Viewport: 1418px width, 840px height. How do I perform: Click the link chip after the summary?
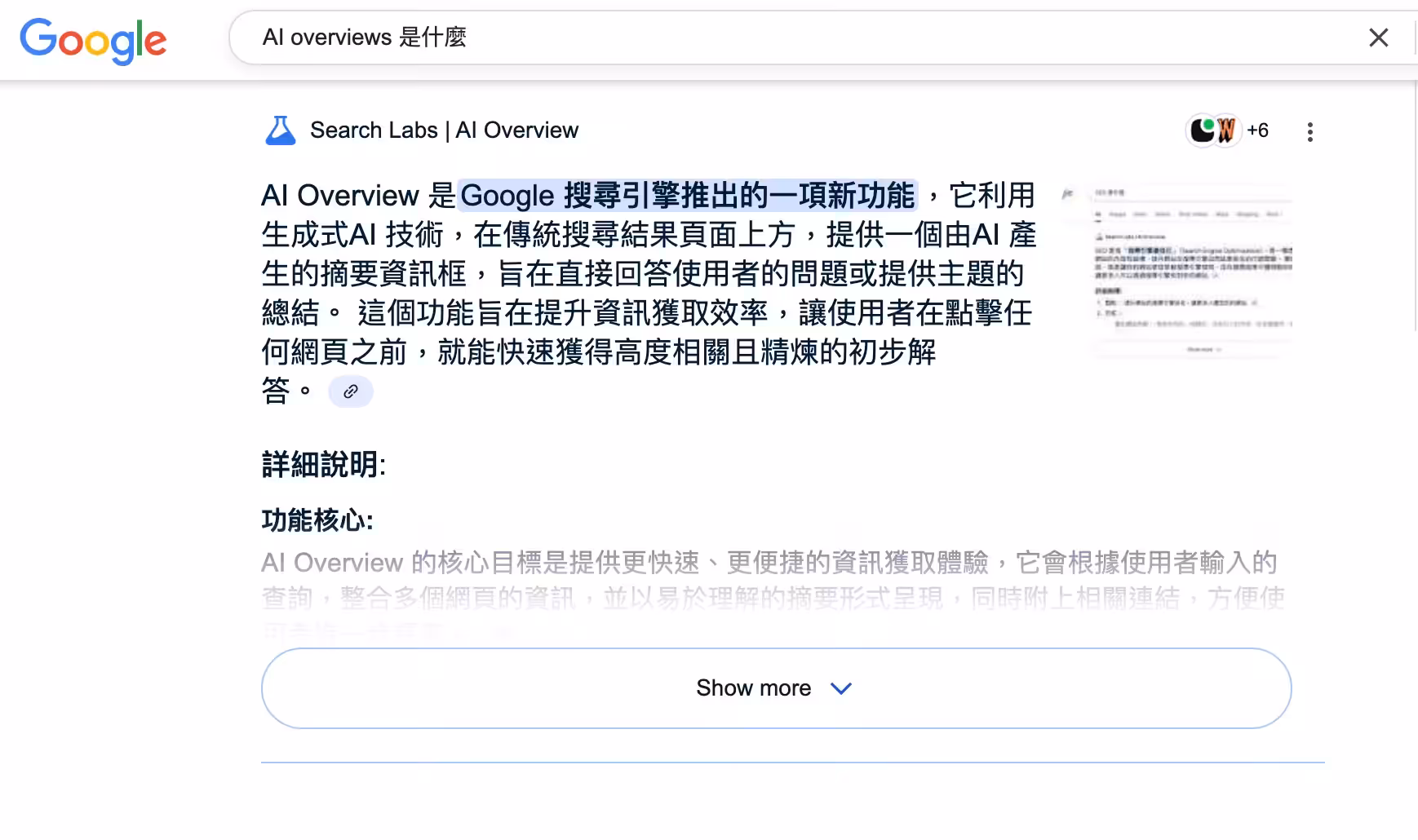point(351,391)
